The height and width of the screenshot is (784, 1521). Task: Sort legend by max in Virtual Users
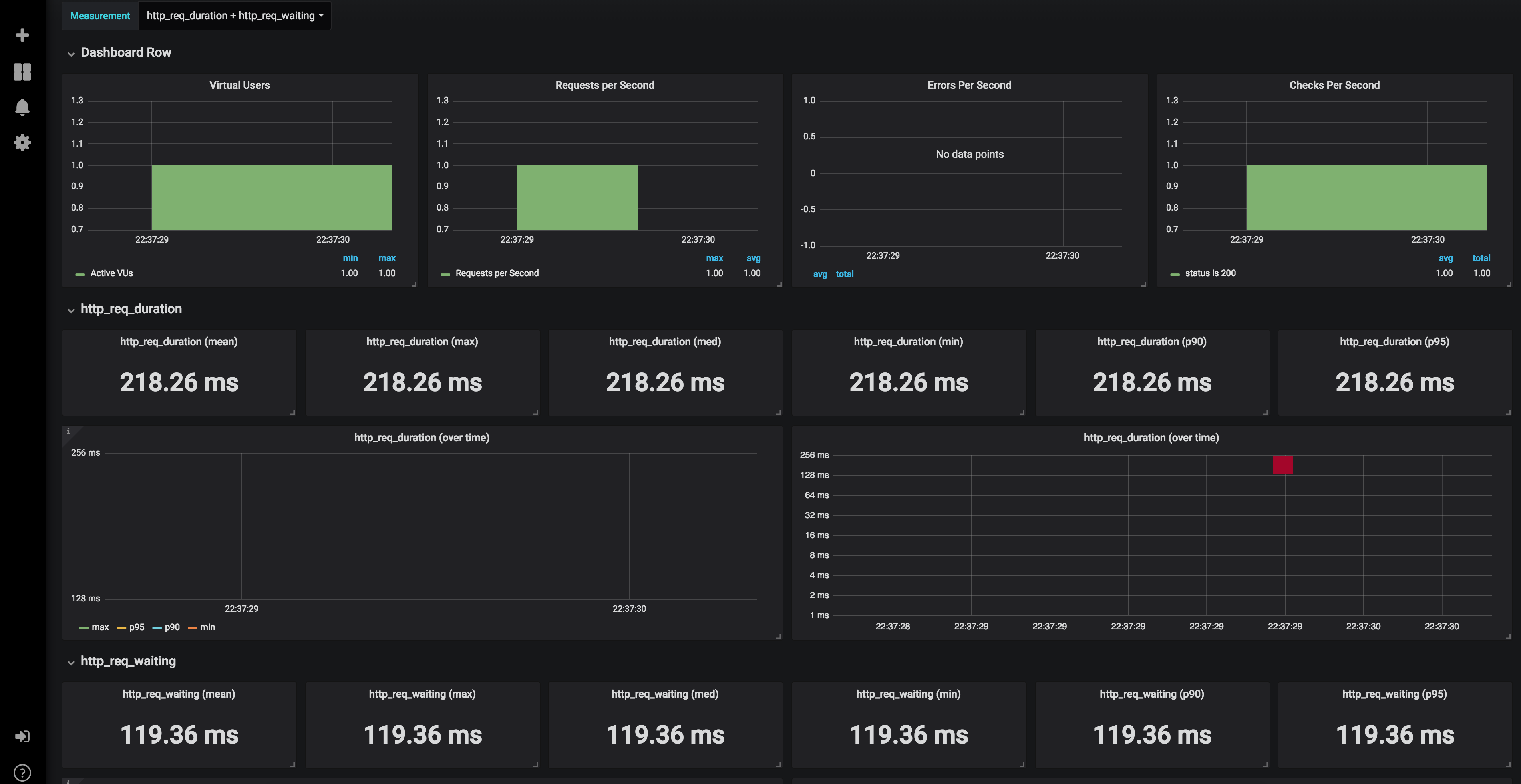(x=387, y=258)
